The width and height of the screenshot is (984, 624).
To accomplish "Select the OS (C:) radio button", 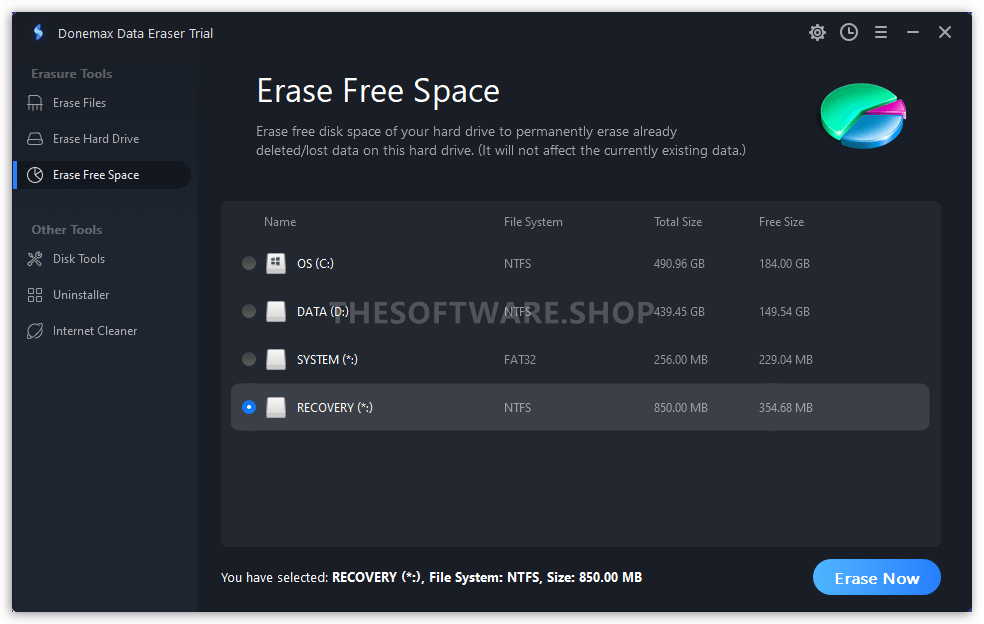I will click(x=249, y=263).
